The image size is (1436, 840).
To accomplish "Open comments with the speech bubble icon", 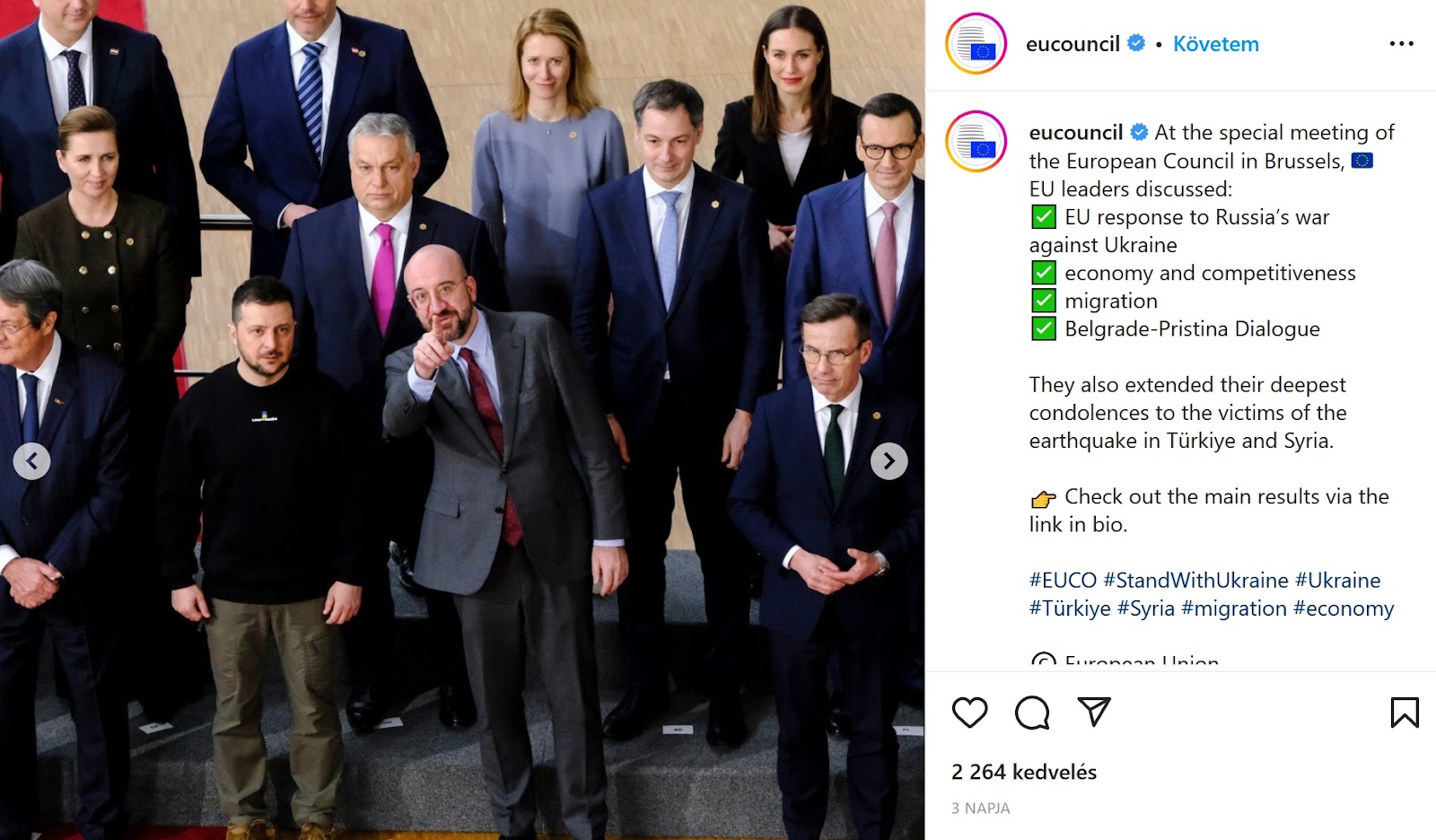I will coord(1032,713).
